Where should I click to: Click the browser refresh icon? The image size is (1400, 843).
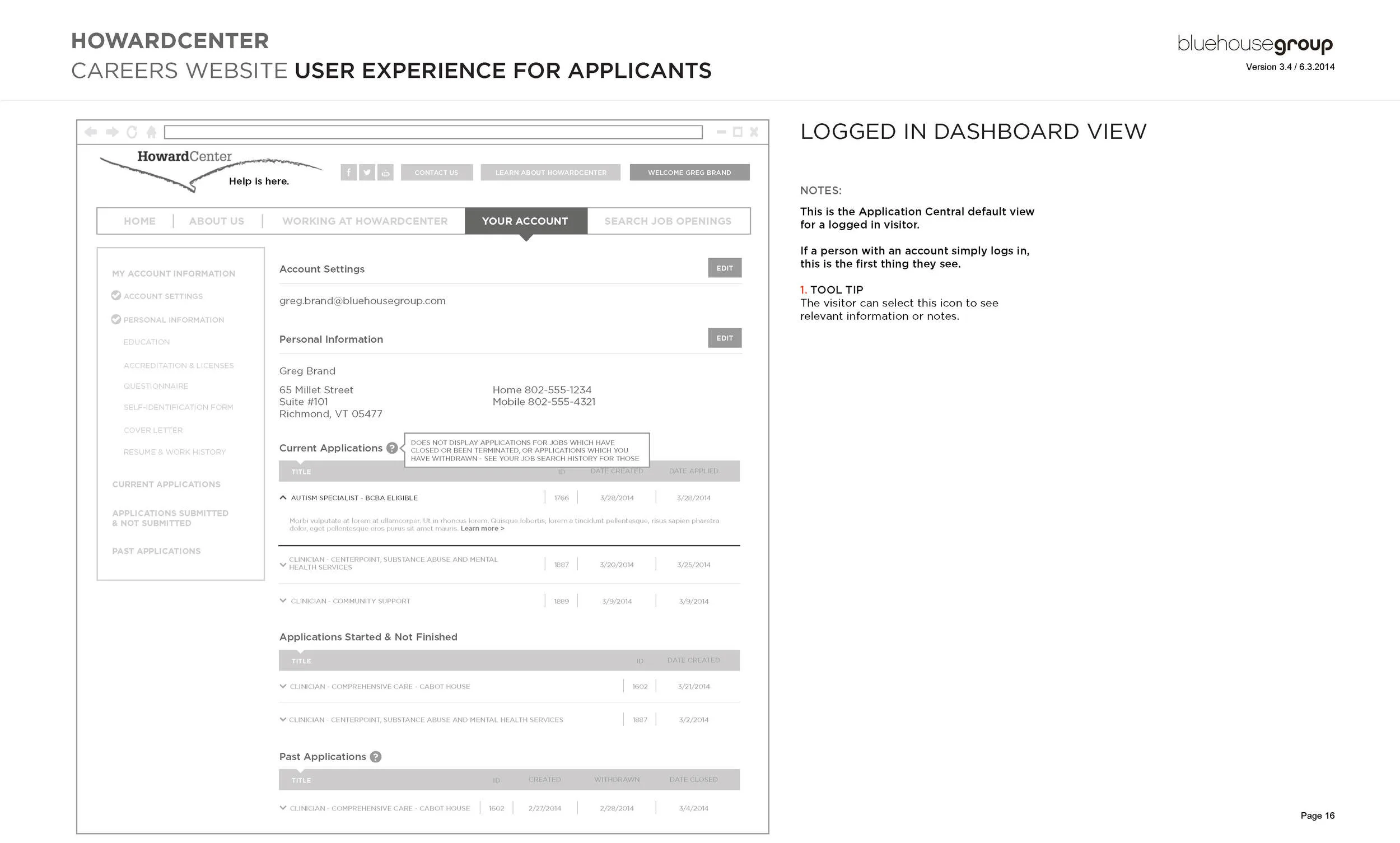point(132,132)
